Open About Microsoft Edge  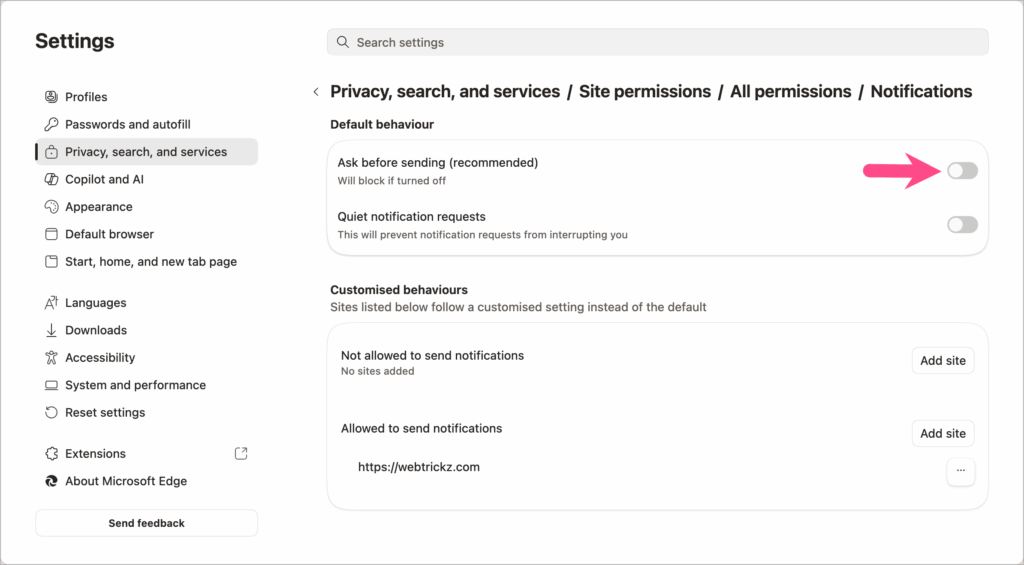[147, 481]
